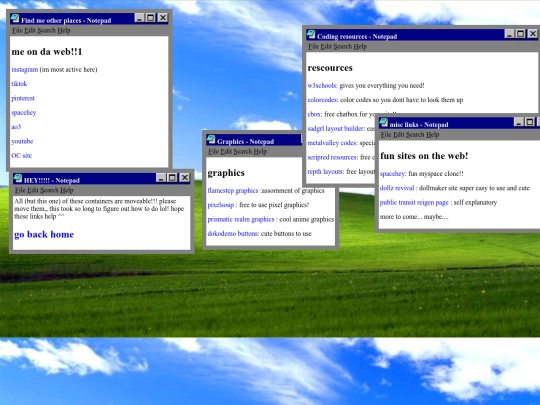Open Help menu in misc links window

(432, 134)
